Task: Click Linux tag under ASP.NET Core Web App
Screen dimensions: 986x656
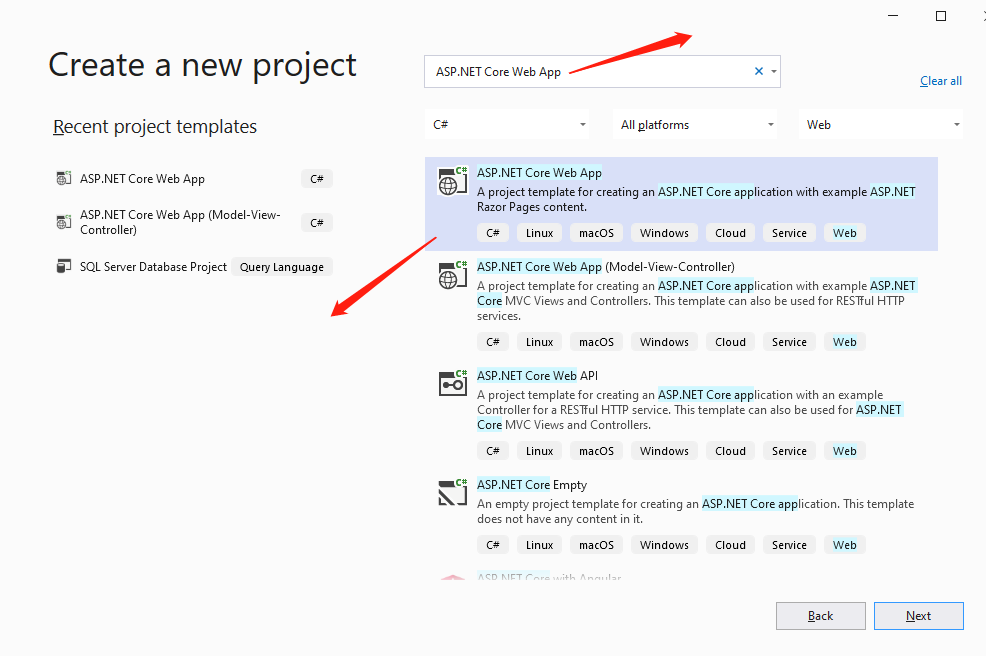Action: click(540, 233)
